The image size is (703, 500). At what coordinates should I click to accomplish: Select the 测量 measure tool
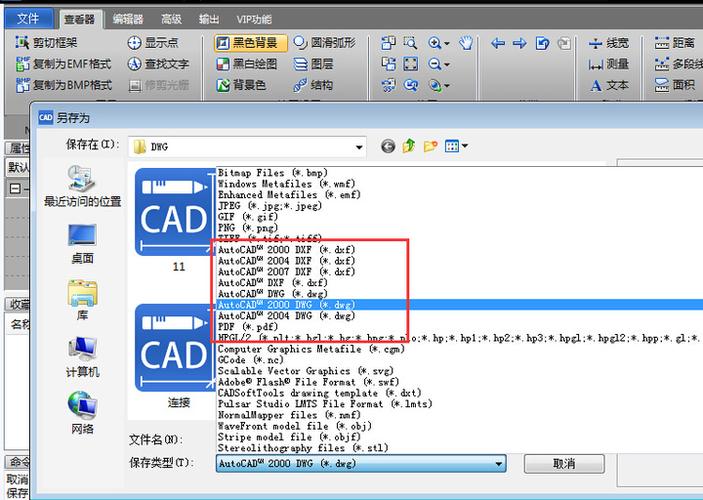point(608,64)
